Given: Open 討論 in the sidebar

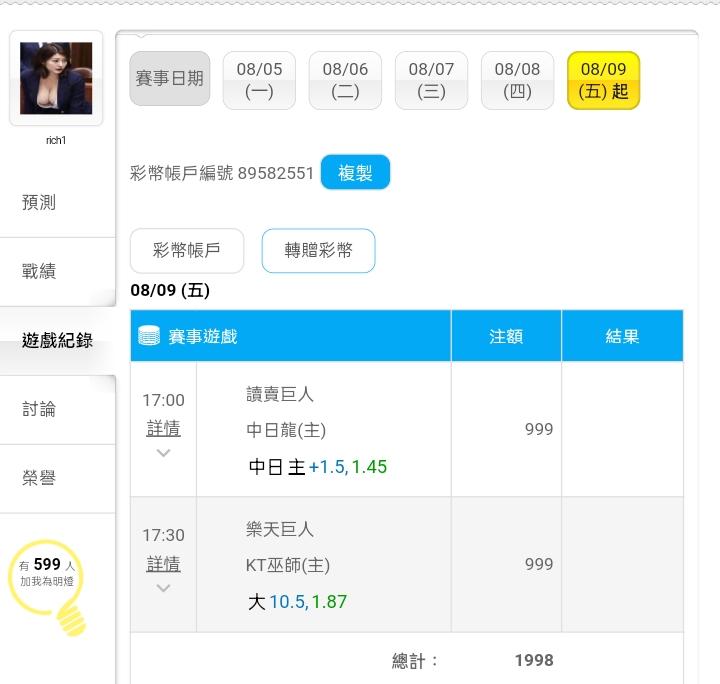Looking at the screenshot, I should pyautogui.click(x=39, y=409).
